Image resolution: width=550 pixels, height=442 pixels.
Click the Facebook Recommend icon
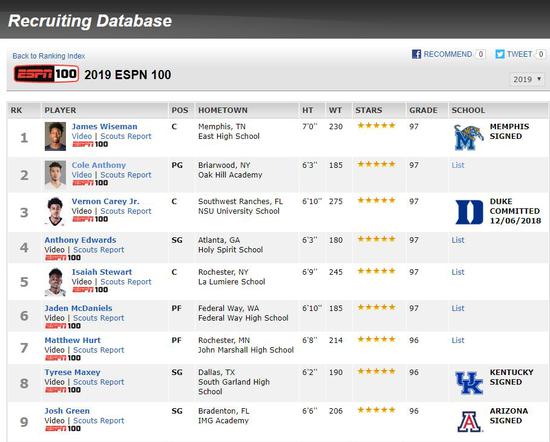[416, 54]
